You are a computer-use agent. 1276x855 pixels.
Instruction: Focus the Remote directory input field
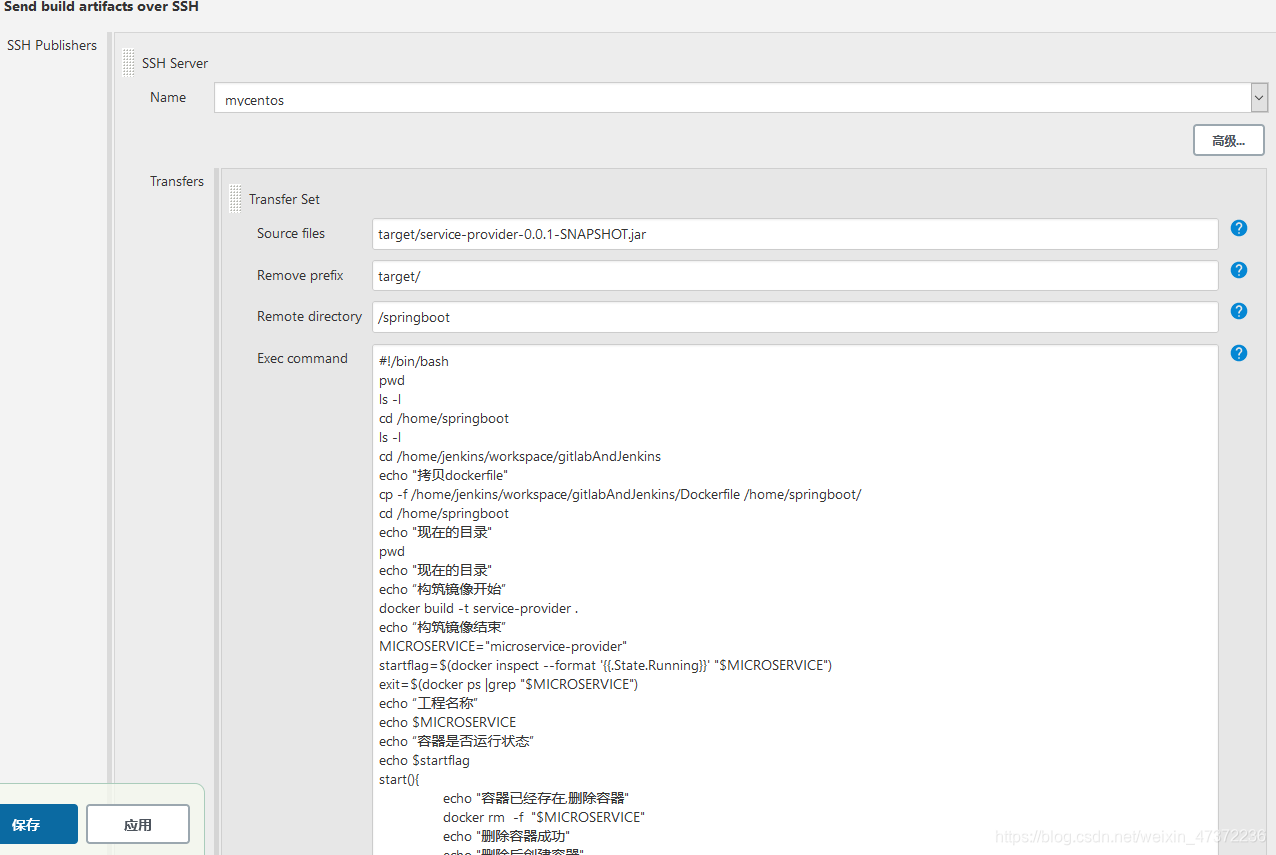(x=795, y=317)
